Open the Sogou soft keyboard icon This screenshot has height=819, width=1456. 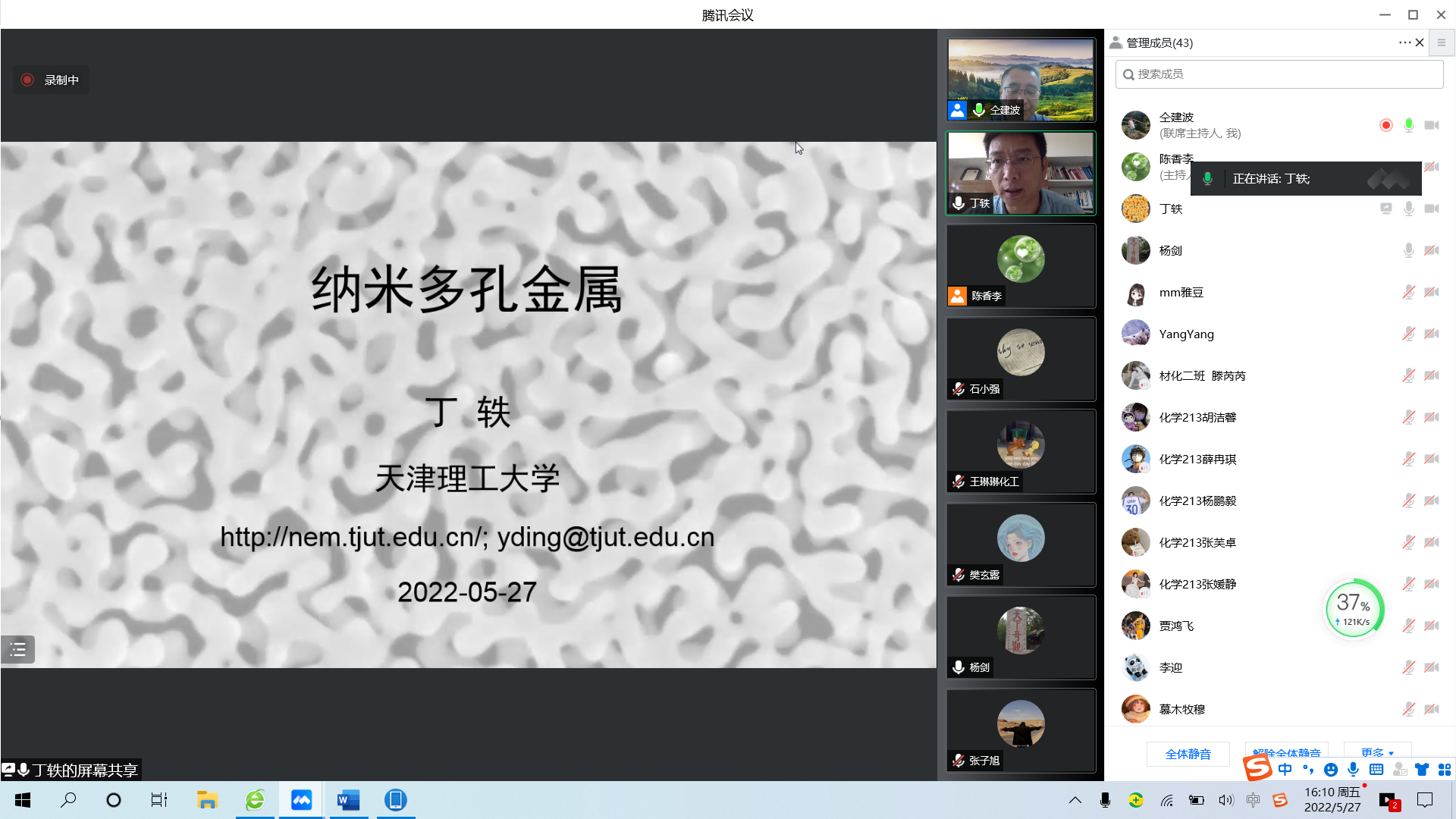pyautogui.click(x=1376, y=770)
